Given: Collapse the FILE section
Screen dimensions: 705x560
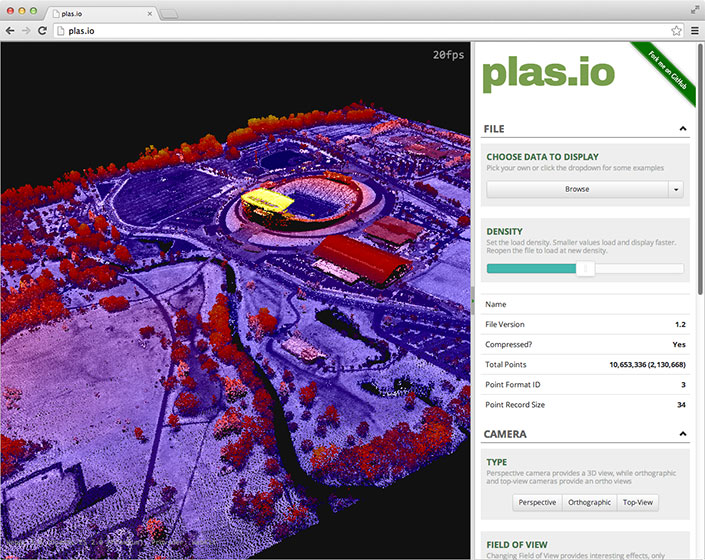Looking at the screenshot, I should [682, 129].
